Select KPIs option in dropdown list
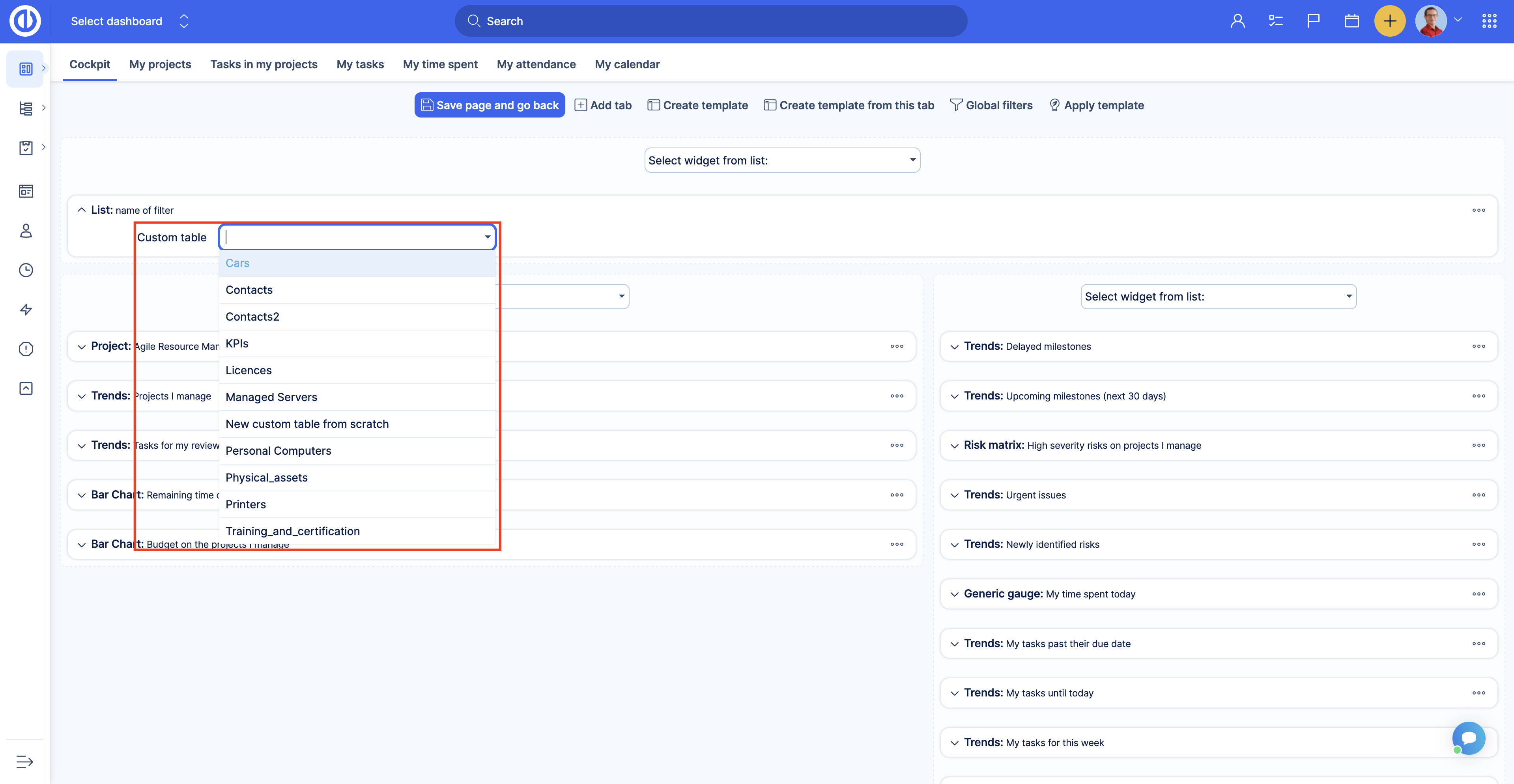This screenshot has height=784, width=1514. [x=237, y=343]
